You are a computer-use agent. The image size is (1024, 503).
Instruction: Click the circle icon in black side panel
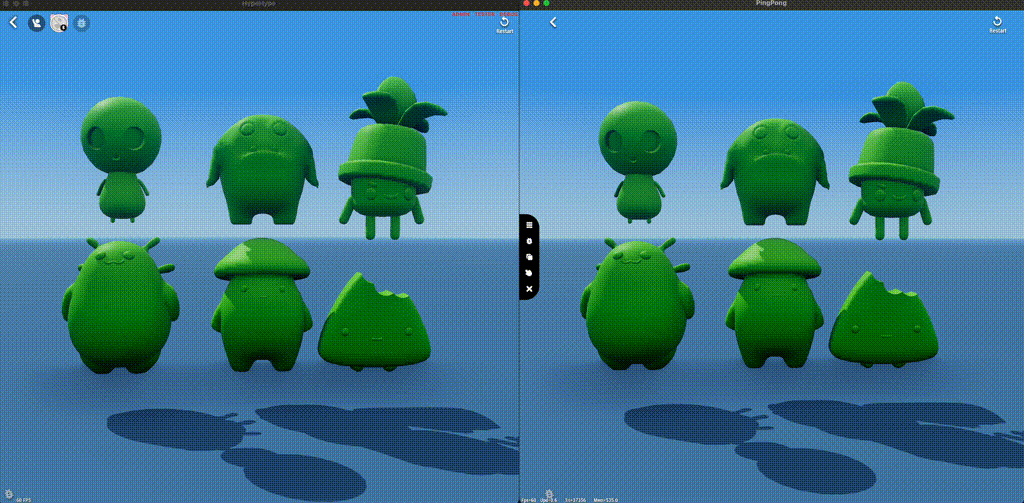[529, 241]
